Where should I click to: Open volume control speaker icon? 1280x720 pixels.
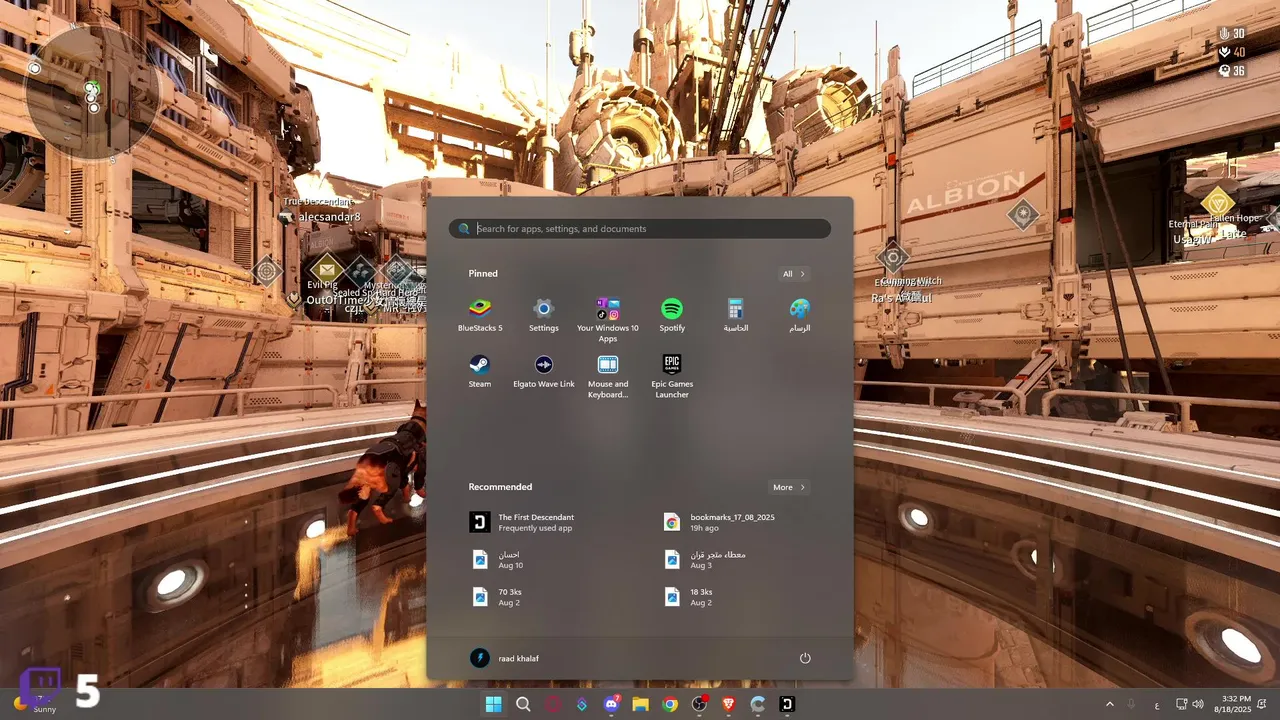(x=1200, y=704)
